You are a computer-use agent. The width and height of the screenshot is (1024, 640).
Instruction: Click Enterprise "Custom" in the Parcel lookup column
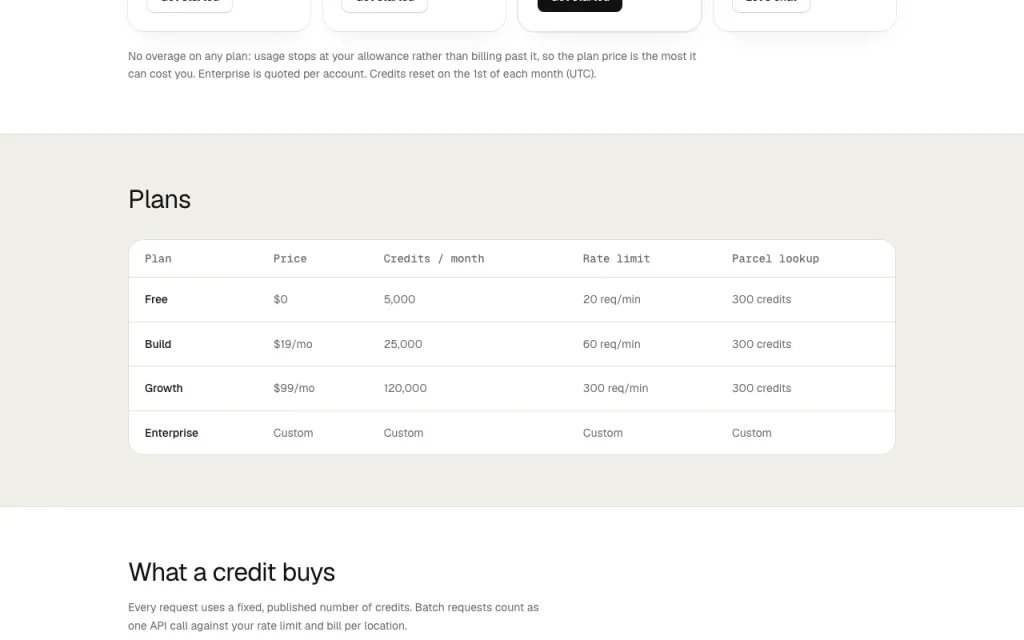click(751, 433)
